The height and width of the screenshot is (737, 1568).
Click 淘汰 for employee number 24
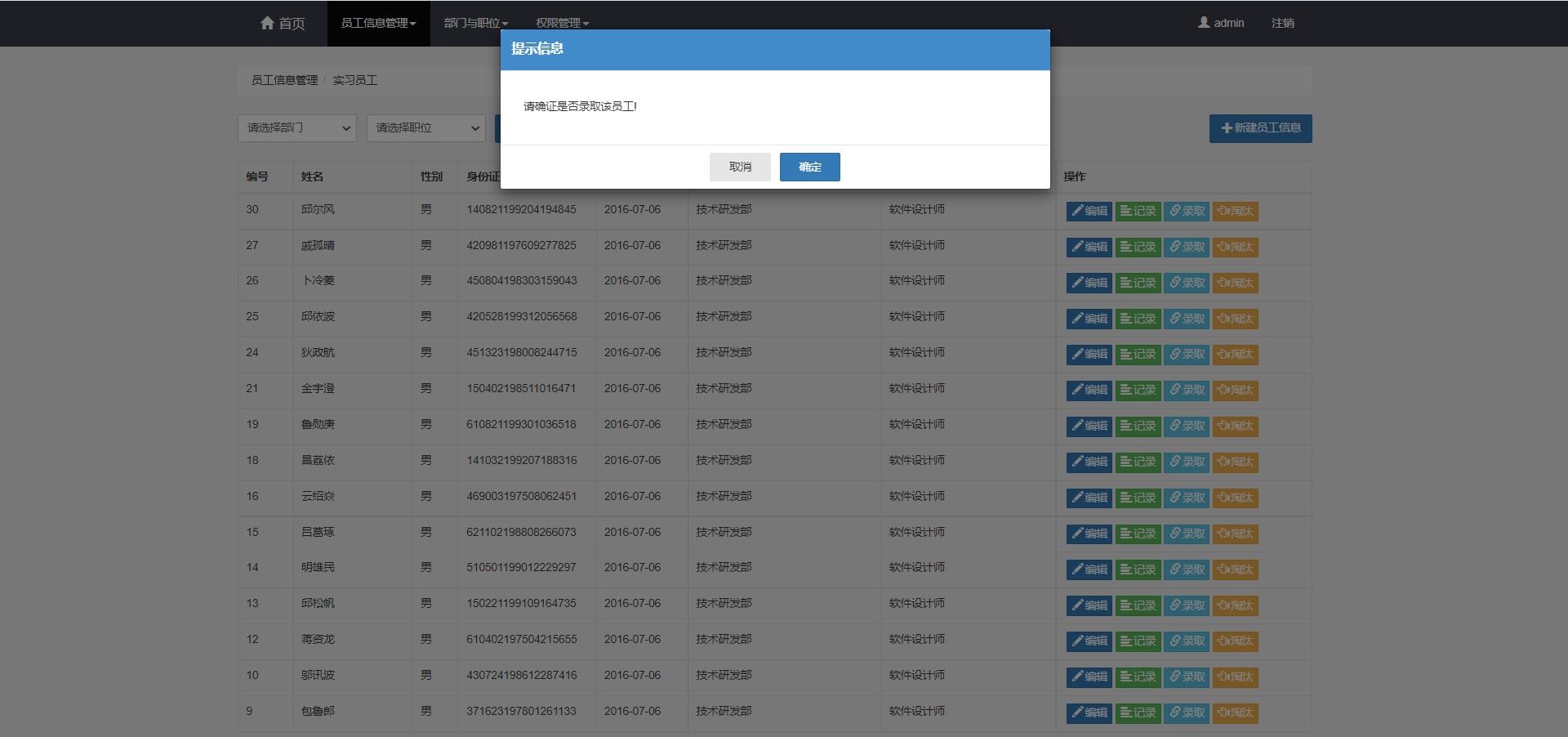point(1235,354)
